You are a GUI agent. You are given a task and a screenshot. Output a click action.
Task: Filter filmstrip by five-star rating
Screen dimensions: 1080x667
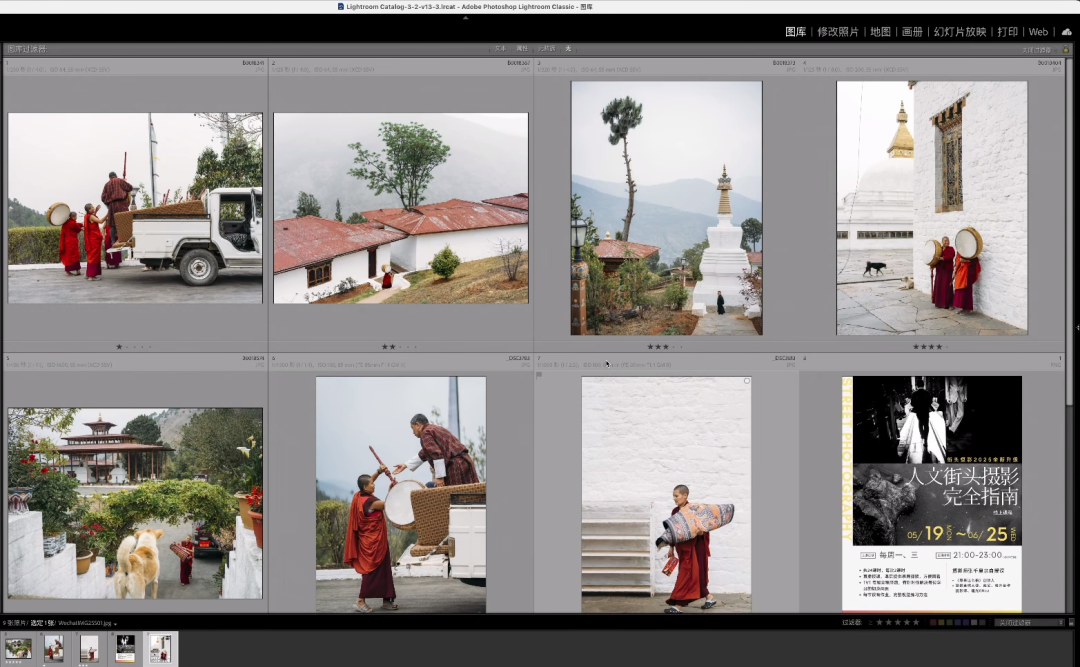[915, 622]
